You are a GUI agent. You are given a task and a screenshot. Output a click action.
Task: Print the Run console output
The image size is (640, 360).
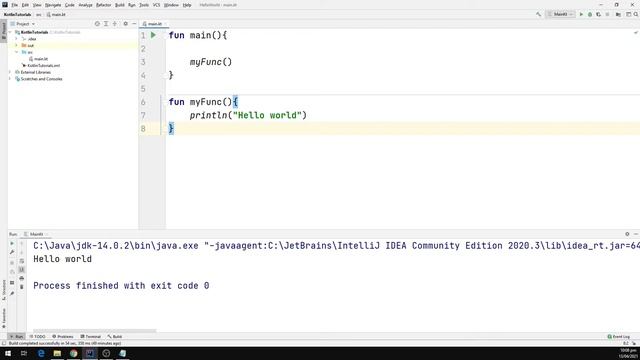22,278
